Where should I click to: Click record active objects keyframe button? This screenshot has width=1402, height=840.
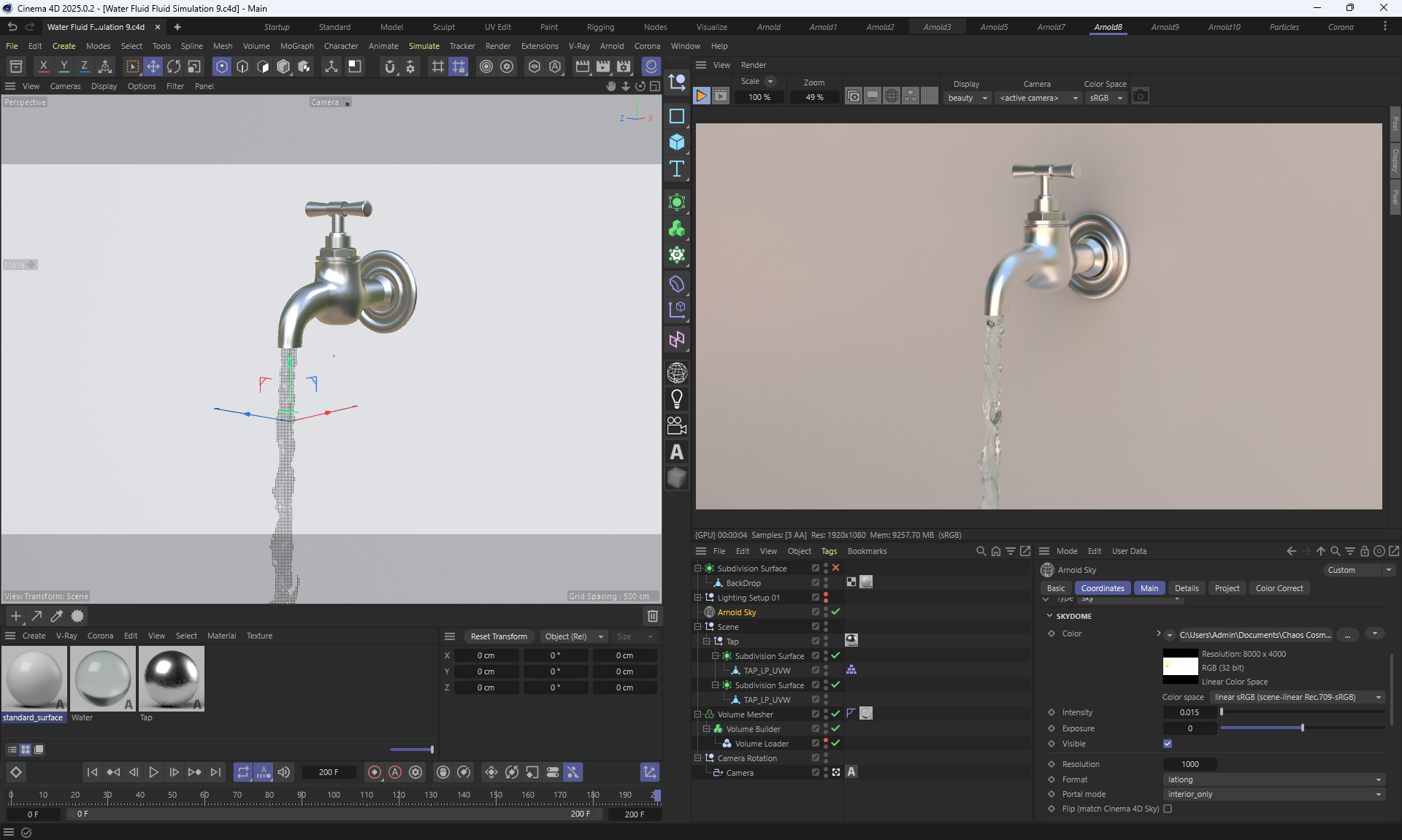374,772
